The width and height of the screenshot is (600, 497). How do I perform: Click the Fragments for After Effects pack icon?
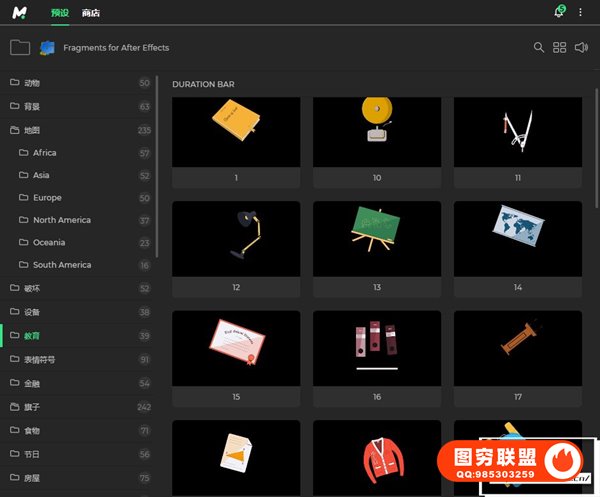pos(47,47)
